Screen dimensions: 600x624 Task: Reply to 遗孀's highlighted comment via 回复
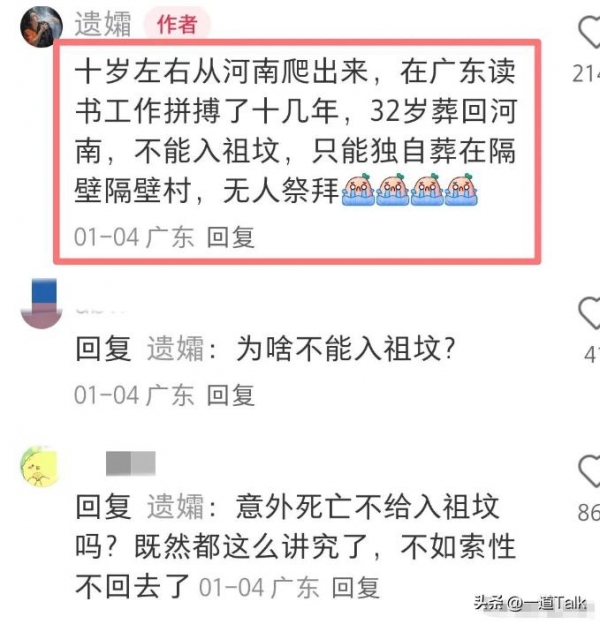tap(231, 237)
